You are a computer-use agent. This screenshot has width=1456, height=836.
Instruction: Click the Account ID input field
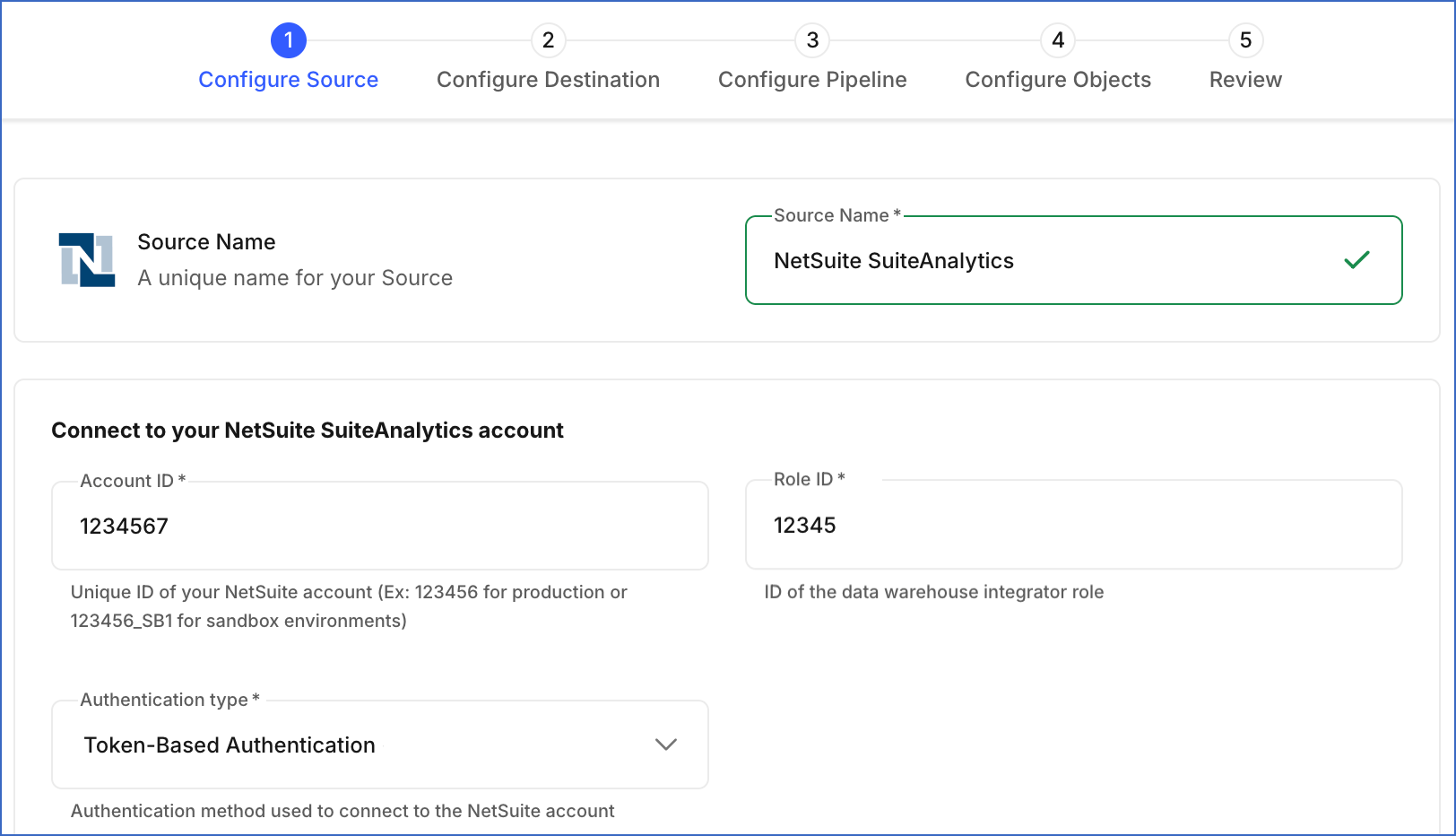click(380, 526)
